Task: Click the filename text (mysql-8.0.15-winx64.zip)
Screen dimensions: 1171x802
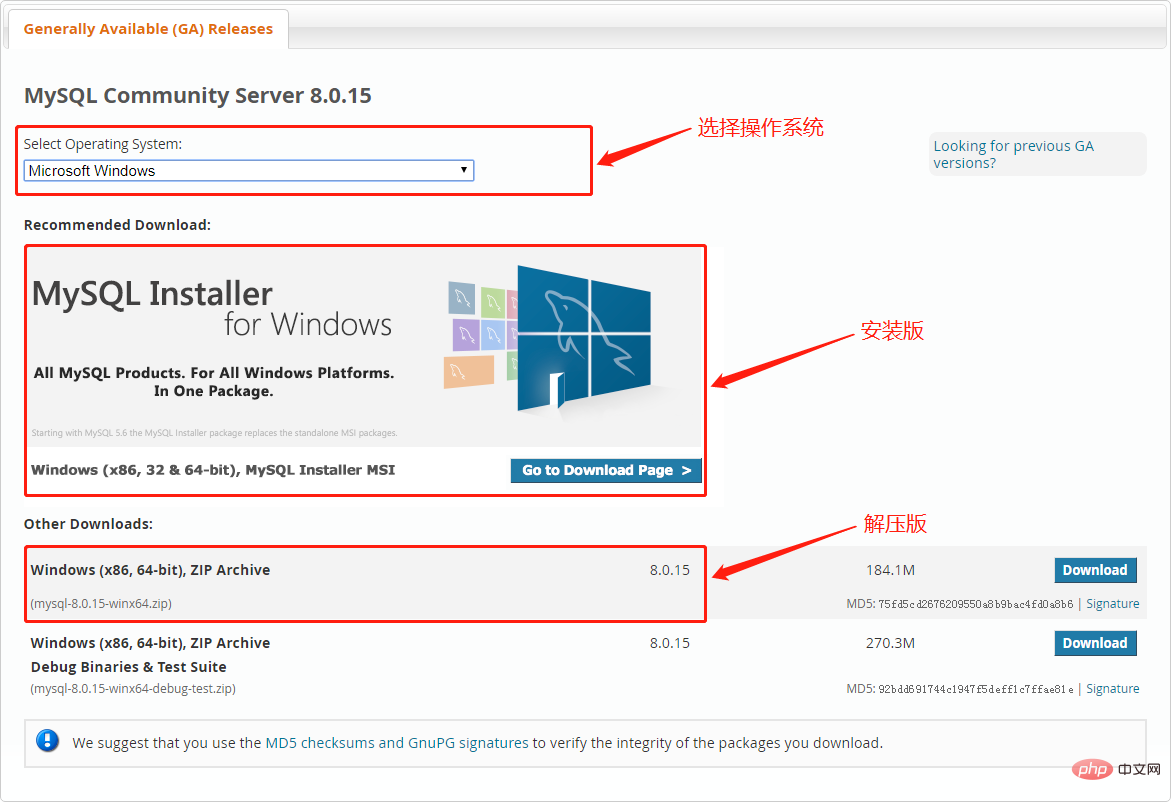Action: pos(101,603)
